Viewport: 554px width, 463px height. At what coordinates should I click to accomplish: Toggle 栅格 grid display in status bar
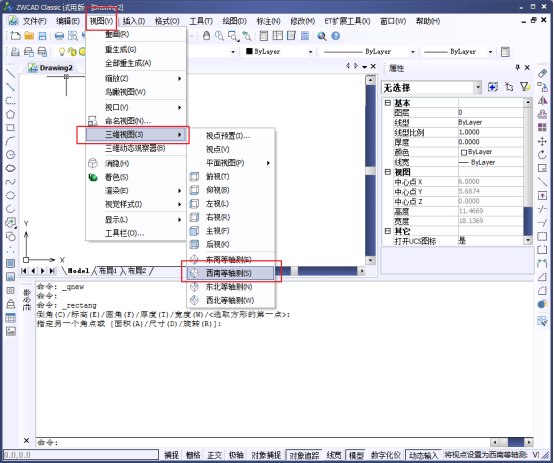tap(193, 455)
